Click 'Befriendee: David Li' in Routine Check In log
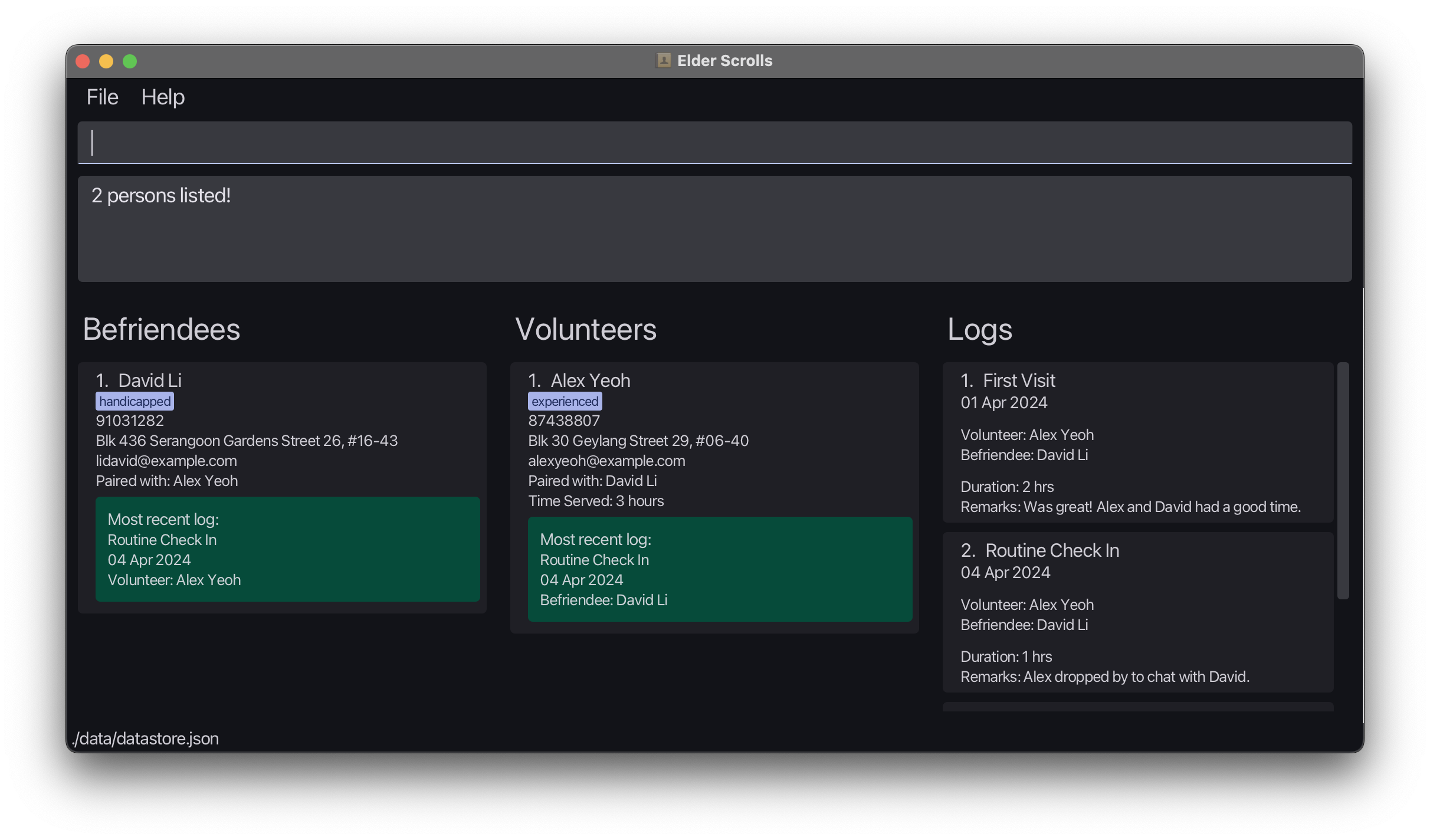Screen dimensions: 1430x840 [1024, 625]
